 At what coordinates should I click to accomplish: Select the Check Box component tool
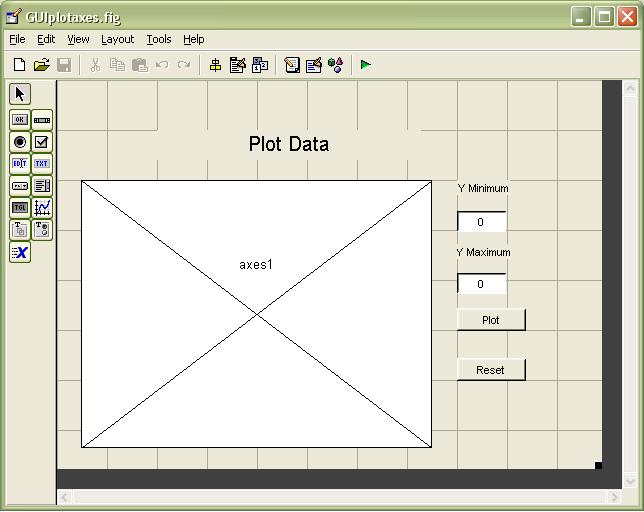click(42, 142)
